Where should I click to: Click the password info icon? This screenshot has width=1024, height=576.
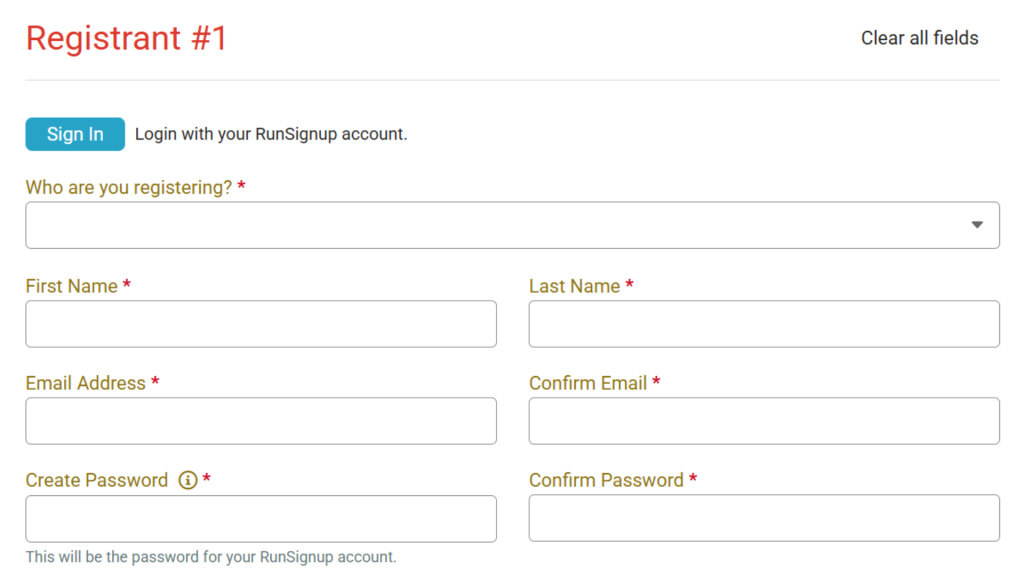187,480
